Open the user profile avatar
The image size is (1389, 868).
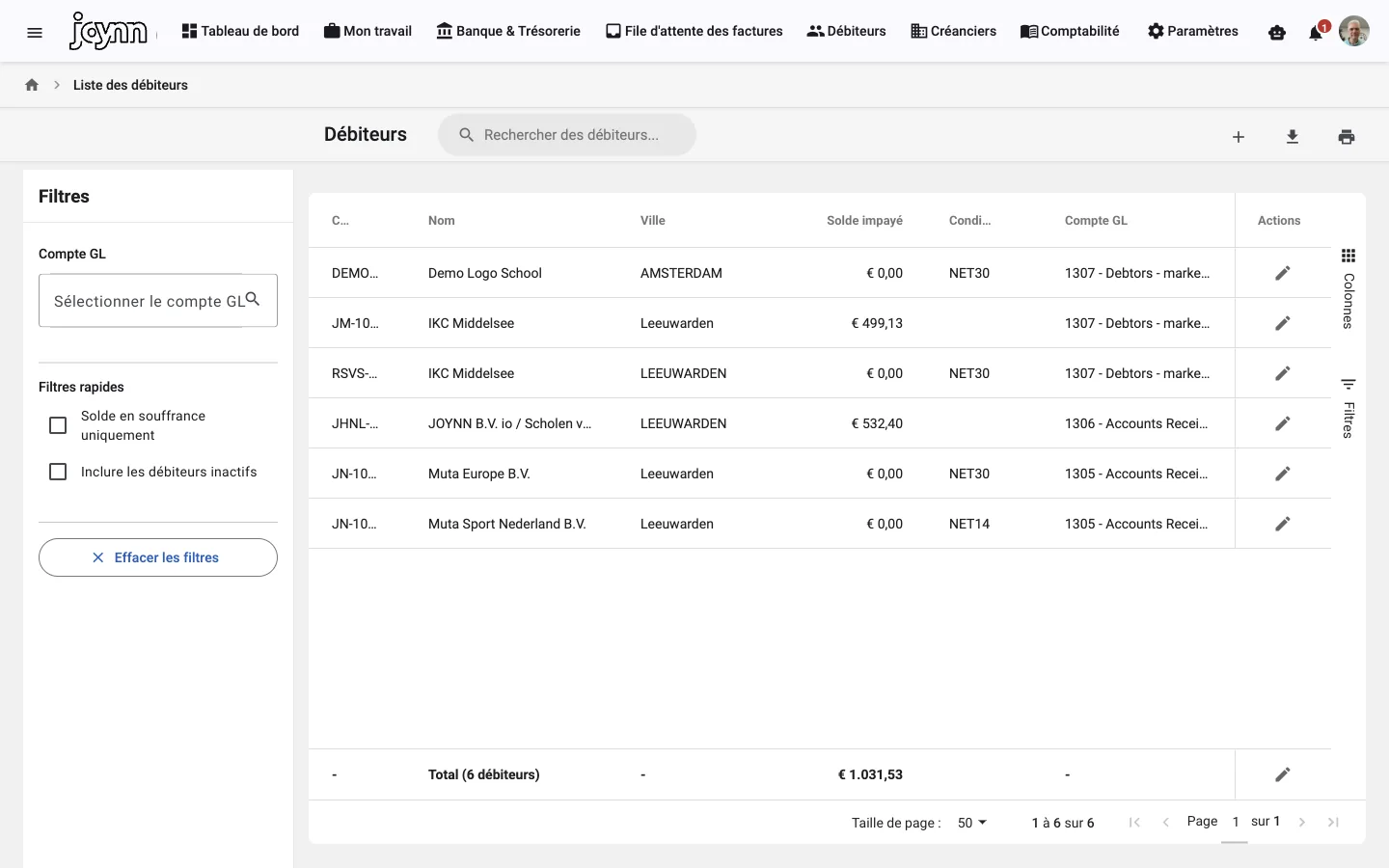[x=1354, y=31]
